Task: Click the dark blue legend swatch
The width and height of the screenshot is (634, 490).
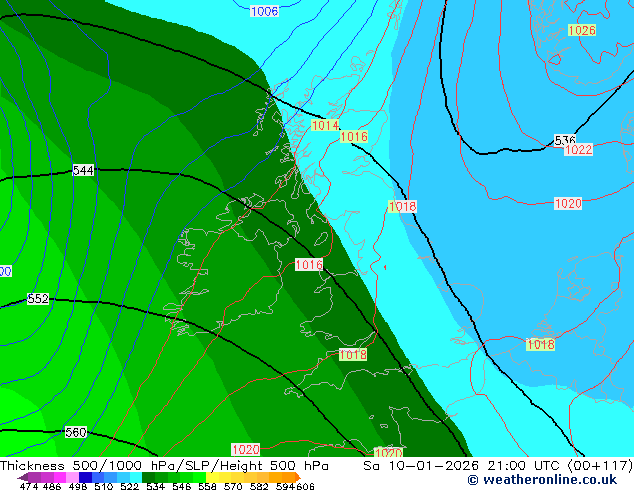Action: 85,477
